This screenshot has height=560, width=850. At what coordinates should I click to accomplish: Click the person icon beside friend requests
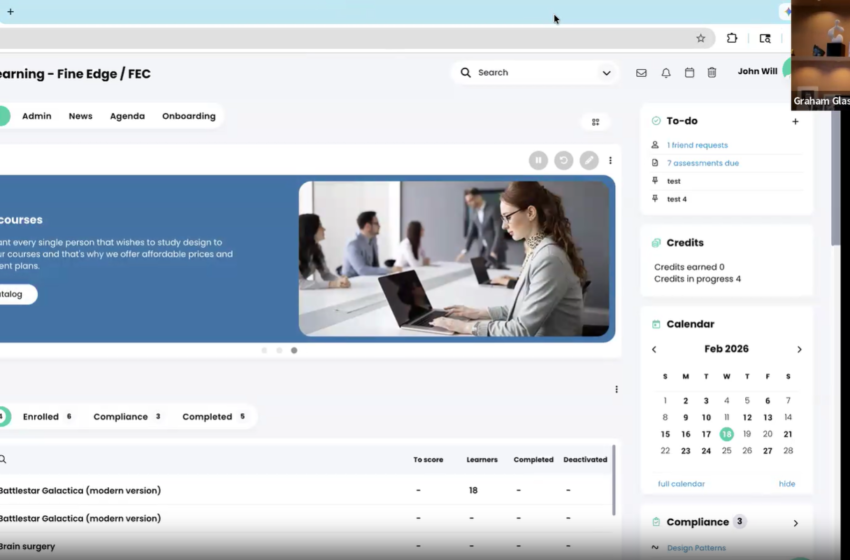point(655,145)
